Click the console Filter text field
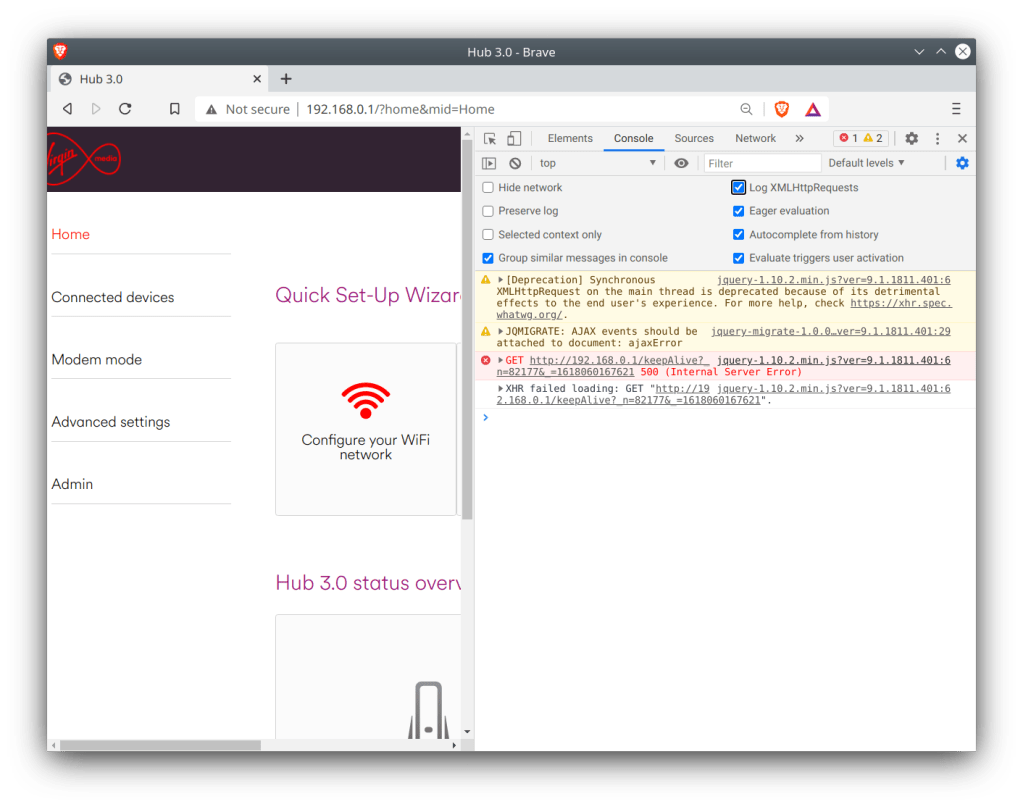Image resolution: width=1023 pixels, height=807 pixels. (x=762, y=163)
